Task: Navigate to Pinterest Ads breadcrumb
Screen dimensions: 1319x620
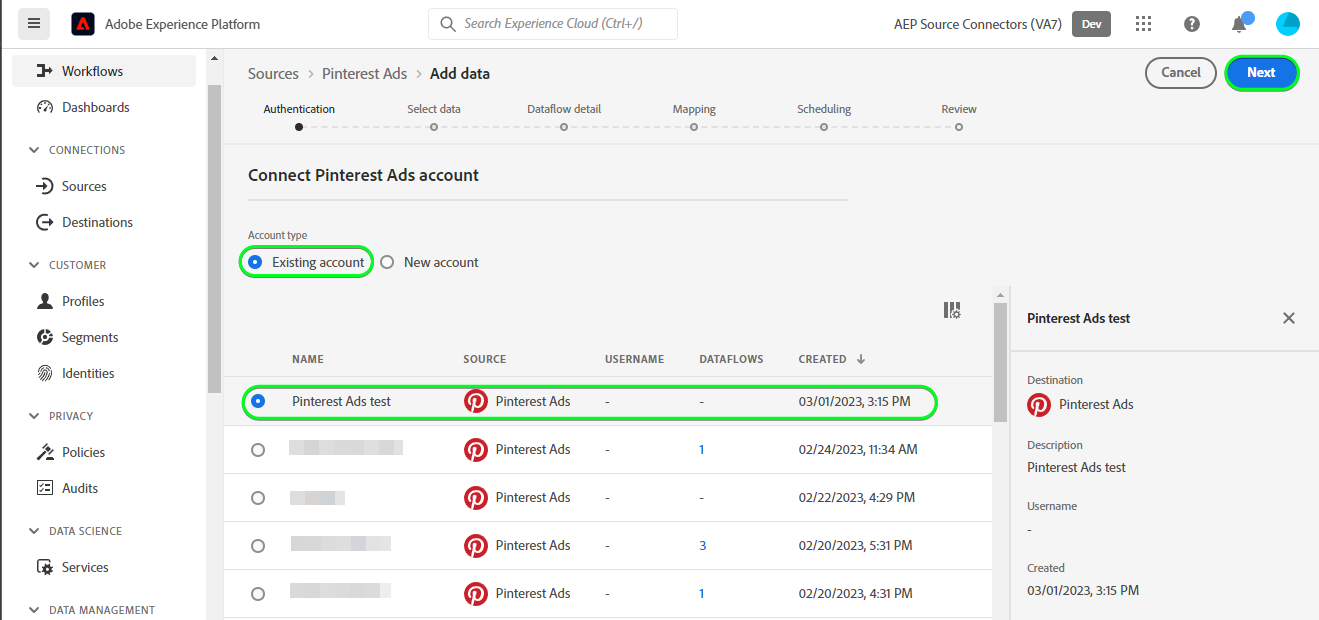Action: click(x=365, y=73)
